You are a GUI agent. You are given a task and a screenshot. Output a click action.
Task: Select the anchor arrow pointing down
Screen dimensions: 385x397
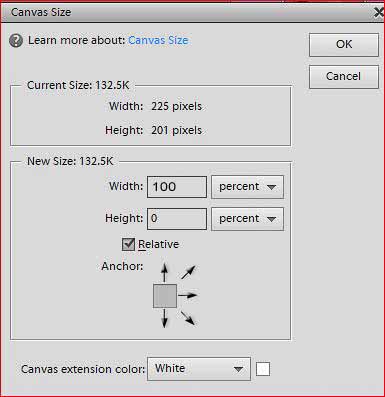tap(164, 318)
